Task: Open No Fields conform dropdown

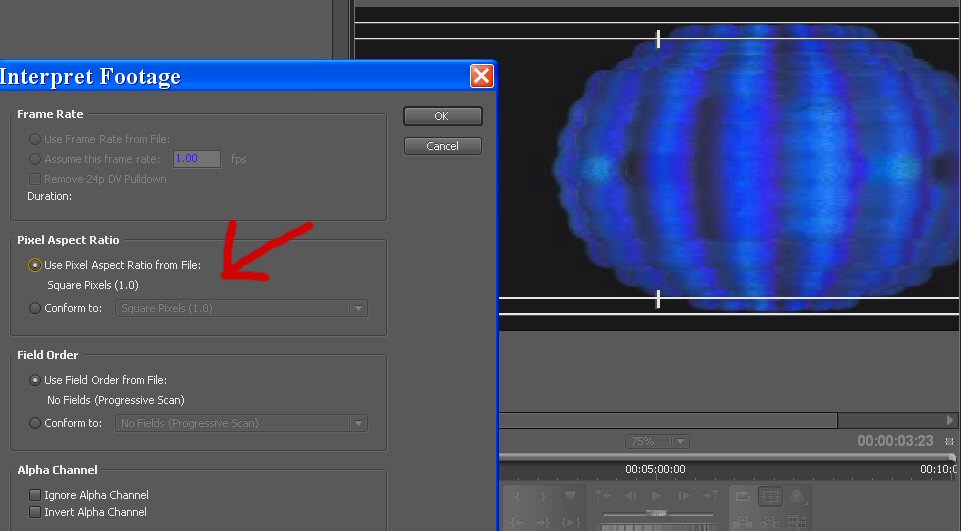Action: [x=241, y=423]
